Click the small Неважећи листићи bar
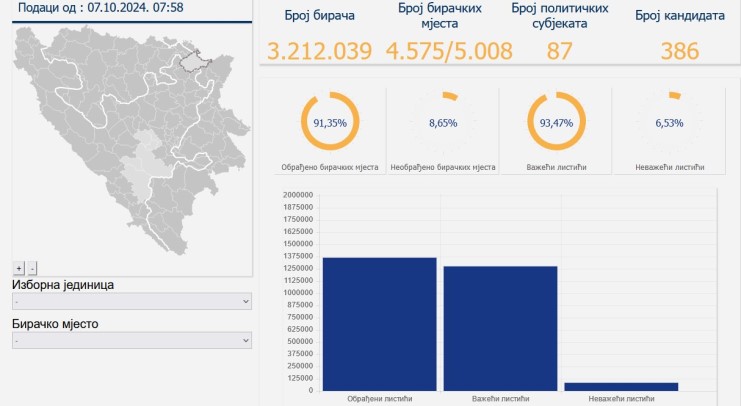741x406 pixels. [620, 386]
